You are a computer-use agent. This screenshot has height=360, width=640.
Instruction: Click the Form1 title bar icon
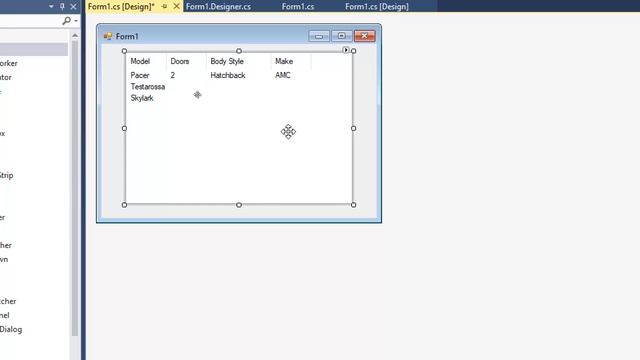pos(108,36)
